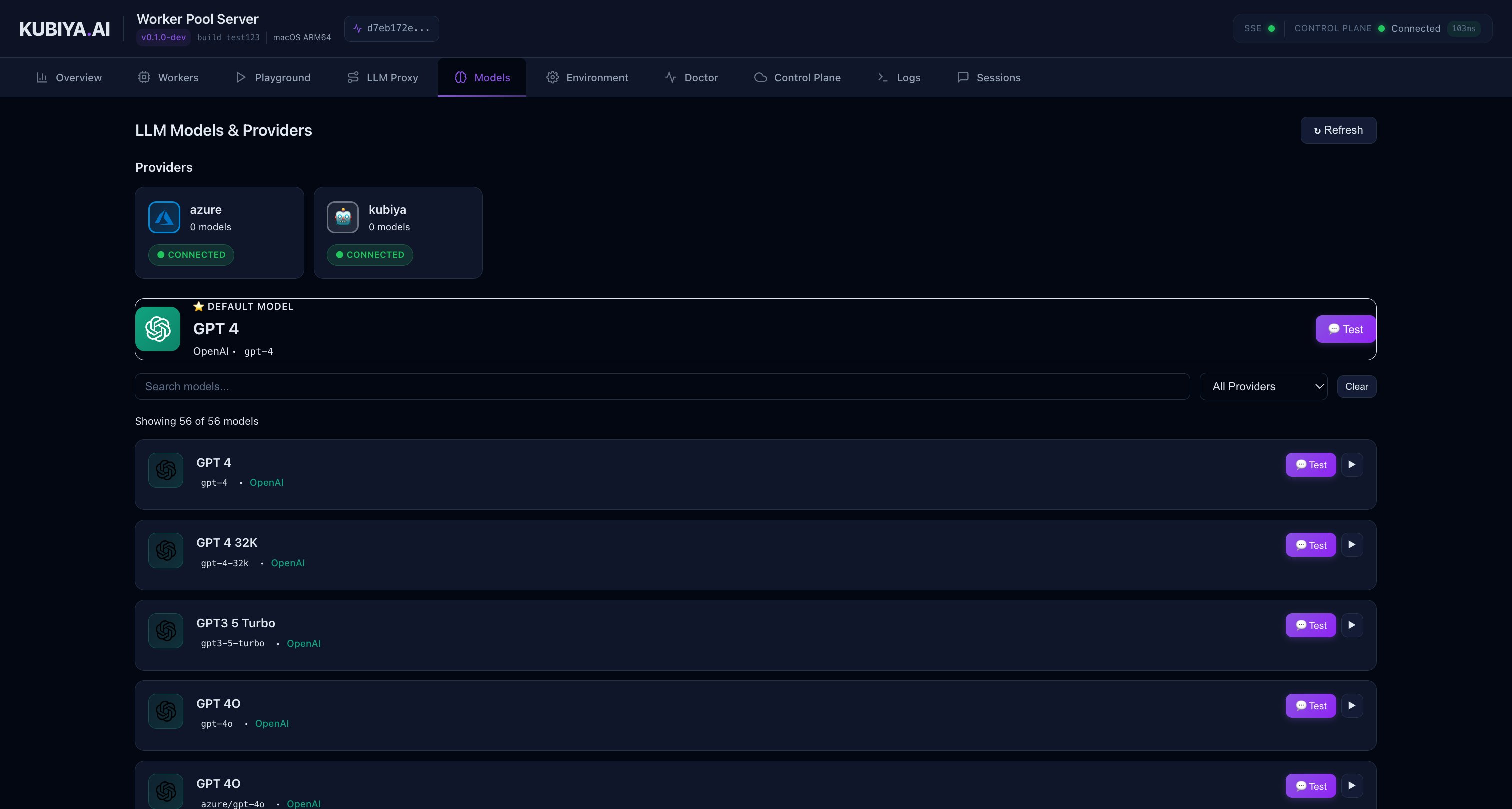Click the route icon on LLM Proxy tab

pyautogui.click(x=353, y=77)
